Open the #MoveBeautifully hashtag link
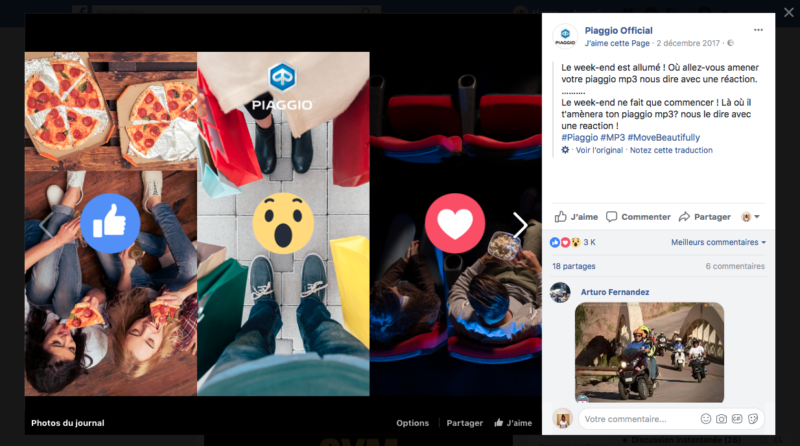Viewport: 800px width, 446px height. 664,137
